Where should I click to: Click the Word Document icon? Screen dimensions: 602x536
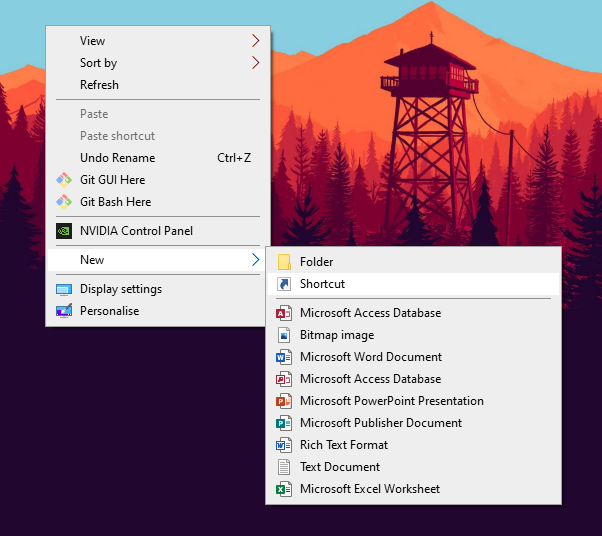pos(284,357)
